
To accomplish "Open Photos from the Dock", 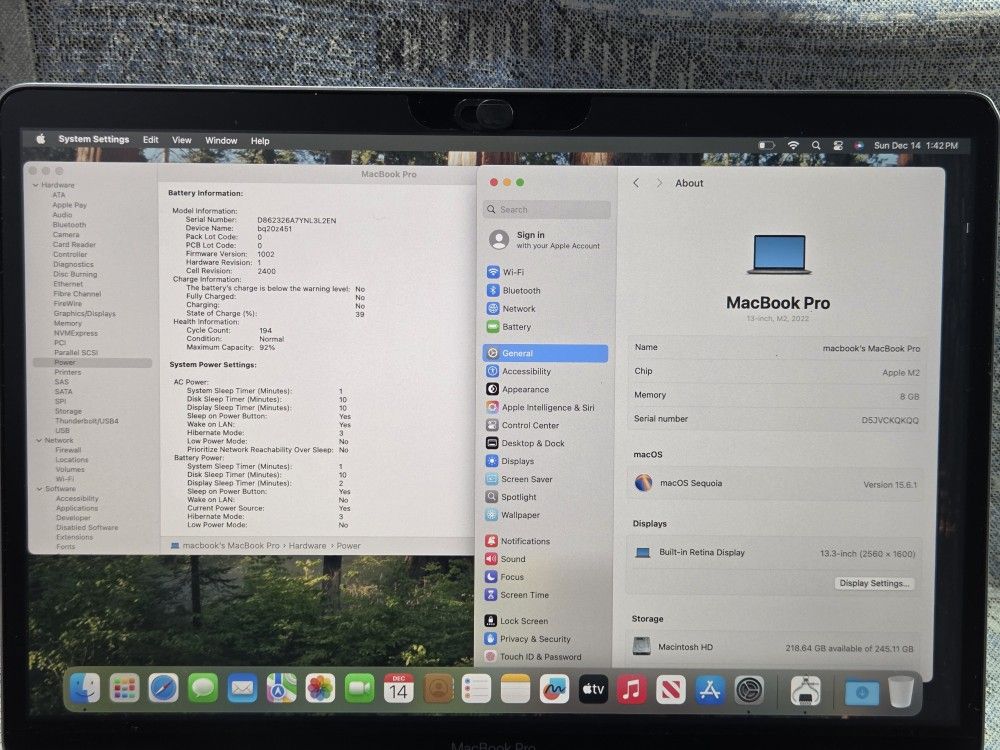I will [319, 689].
